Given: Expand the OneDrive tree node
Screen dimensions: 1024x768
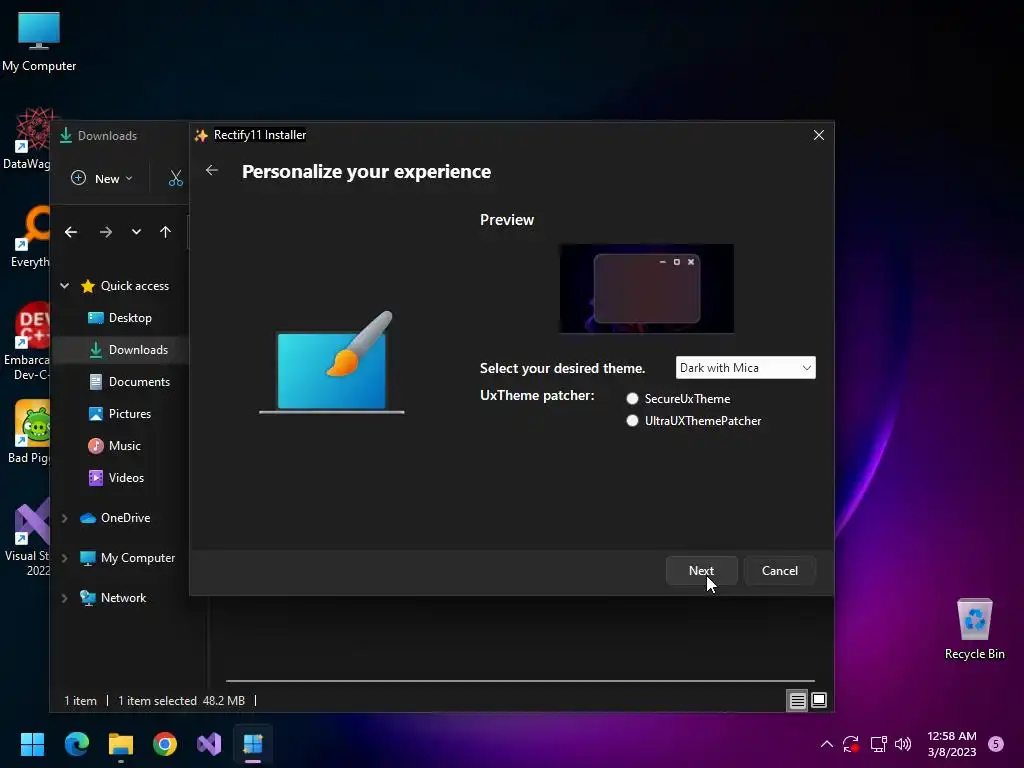Looking at the screenshot, I should (65, 518).
